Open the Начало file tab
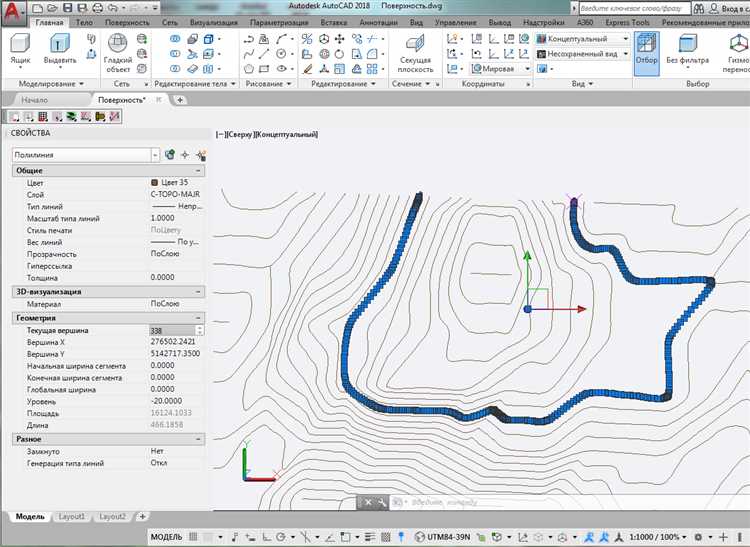 [x=34, y=100]
